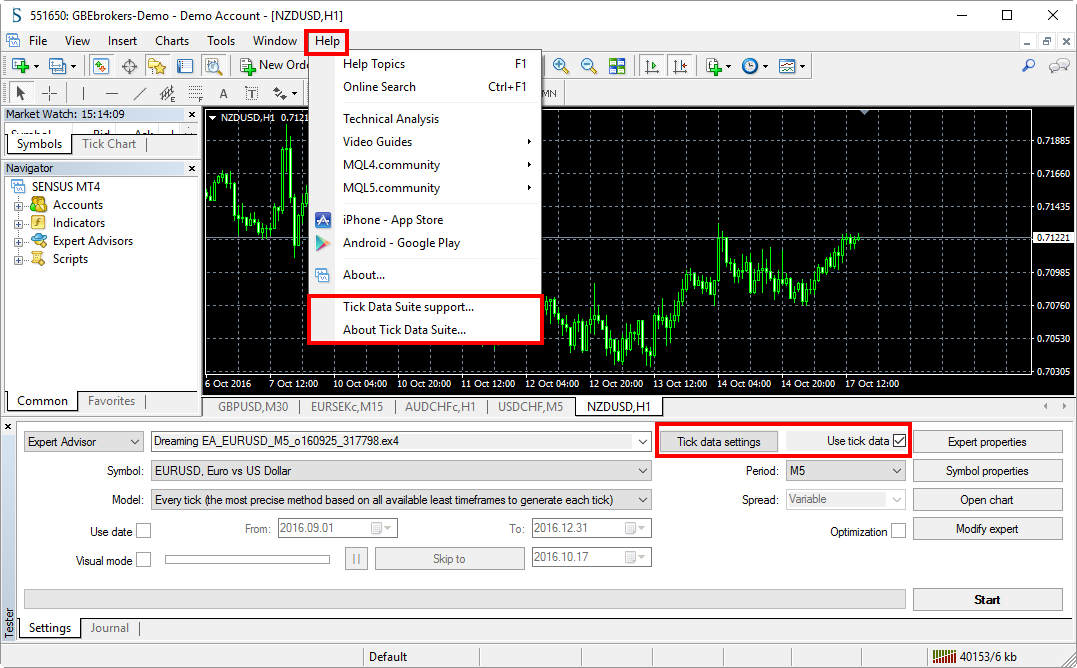Toggle the Market Watch toolbar icon
This screenshot has width=1077, height=668.
pyautogui.click(x=101, y=66)
